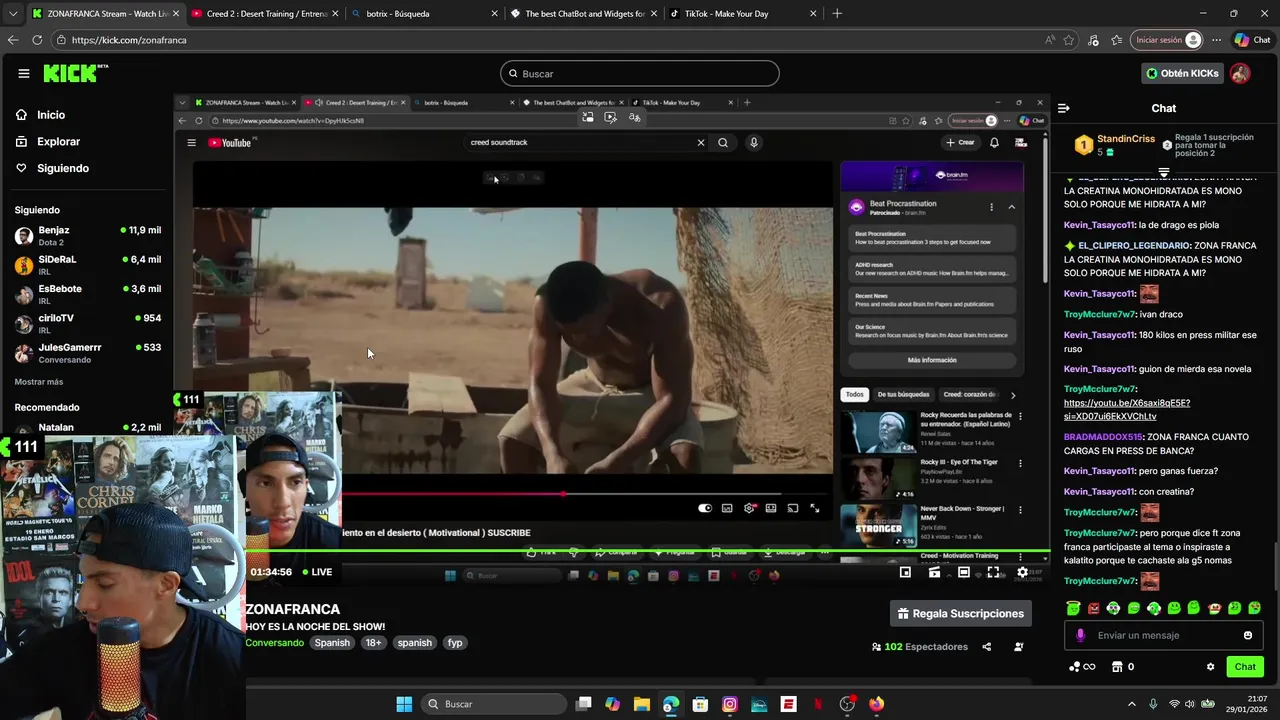This screenshot has height=720, width=1280.
Task: Open the user profile avatar menu
Action: pos(1240,73)
